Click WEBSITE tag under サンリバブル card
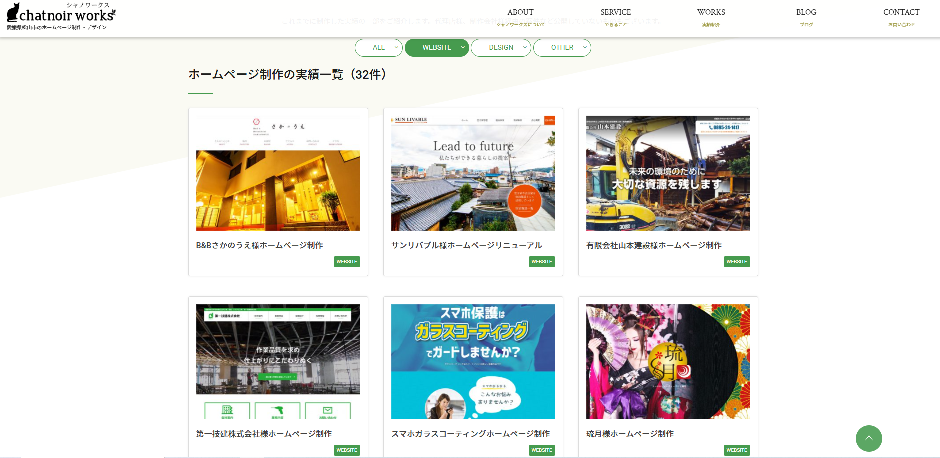940x458 pixels. (541, 262)
